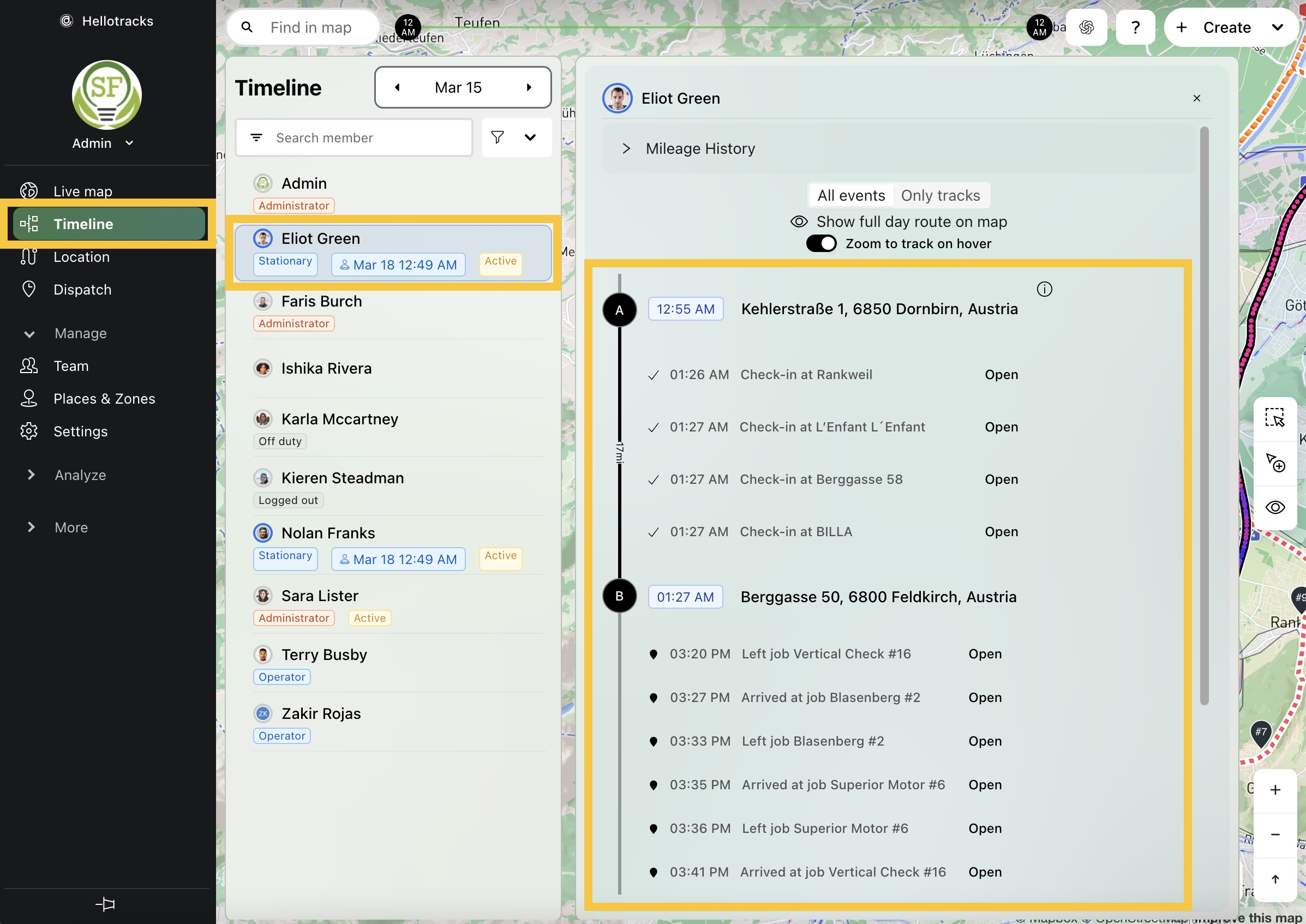Click the eye icon in the map toolbar
Screen dimensions: 1306x924
tap(1275, 507)
